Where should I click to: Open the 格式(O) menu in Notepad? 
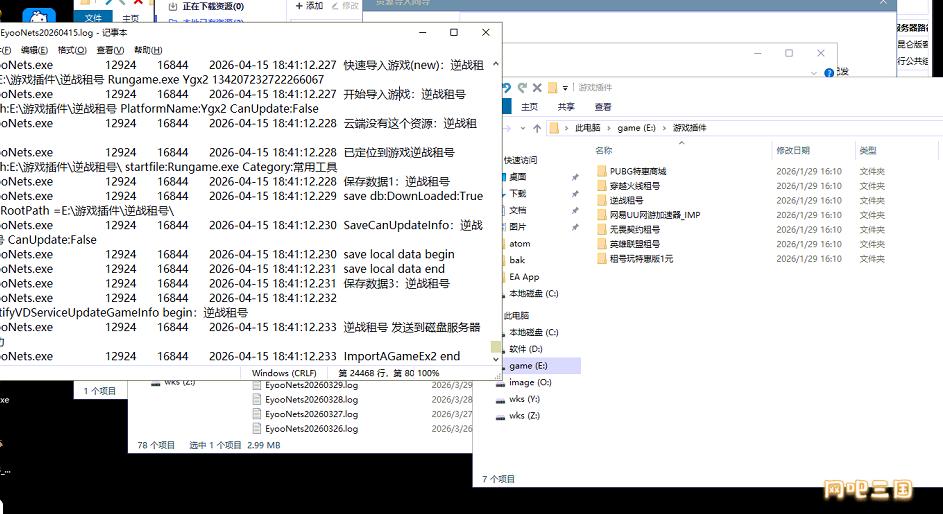pyautogui.click(x=72, y=50)
